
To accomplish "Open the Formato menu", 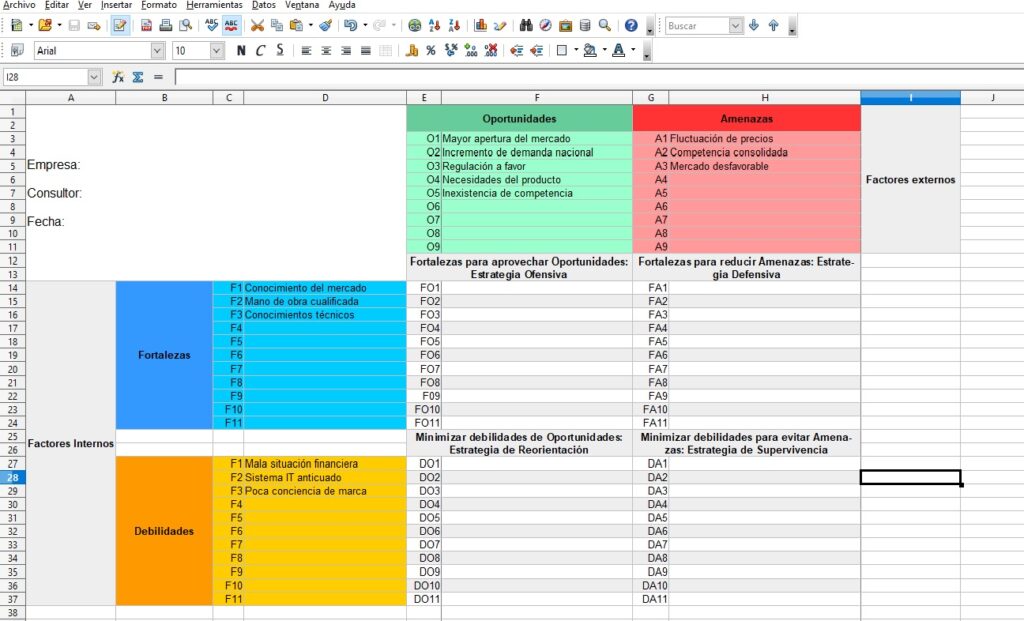I will (159, 5).
